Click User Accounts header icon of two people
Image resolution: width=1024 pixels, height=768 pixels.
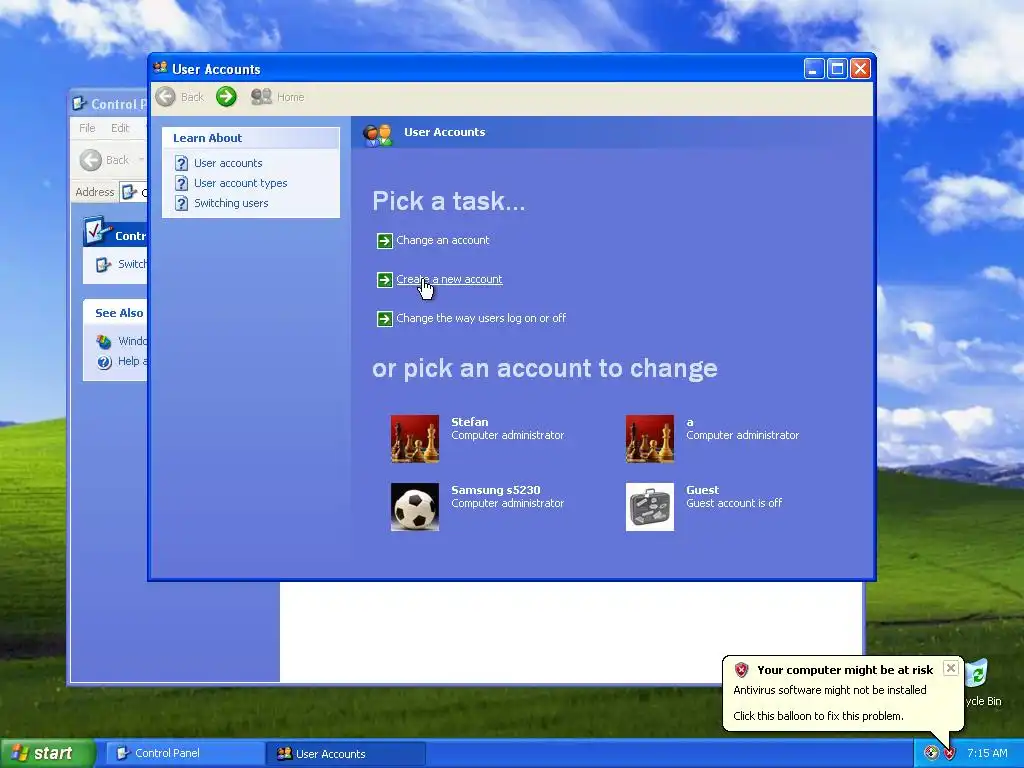(377, 134)
